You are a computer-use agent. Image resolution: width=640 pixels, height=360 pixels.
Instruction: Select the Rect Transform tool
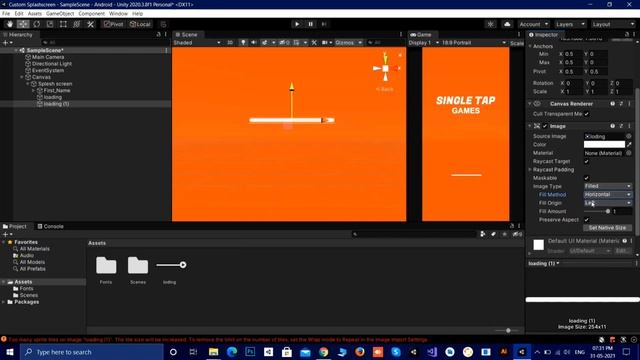(63, 24)
